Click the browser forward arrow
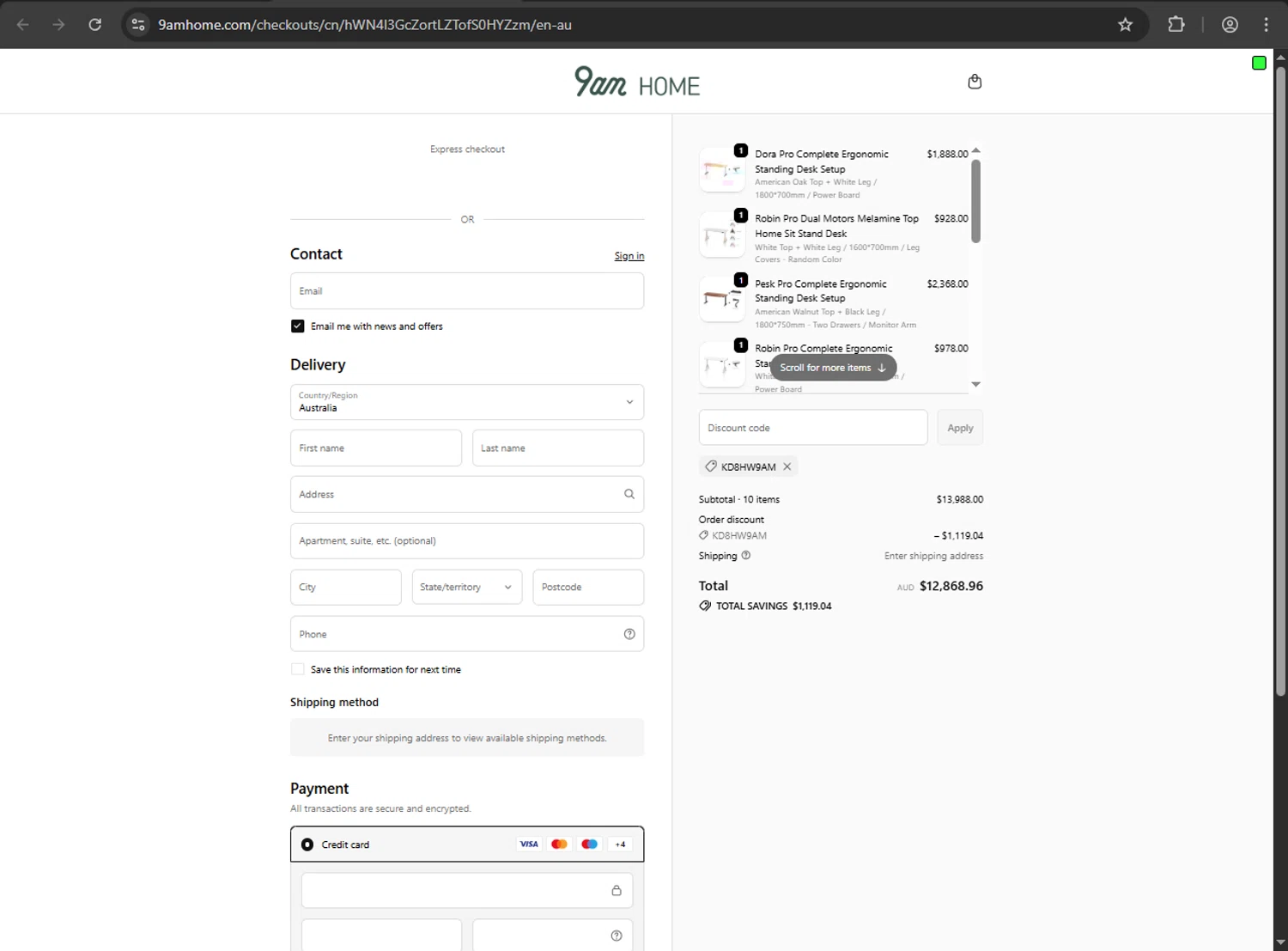The width and height of the screenshot is (1288, 951). click(58, 24)
